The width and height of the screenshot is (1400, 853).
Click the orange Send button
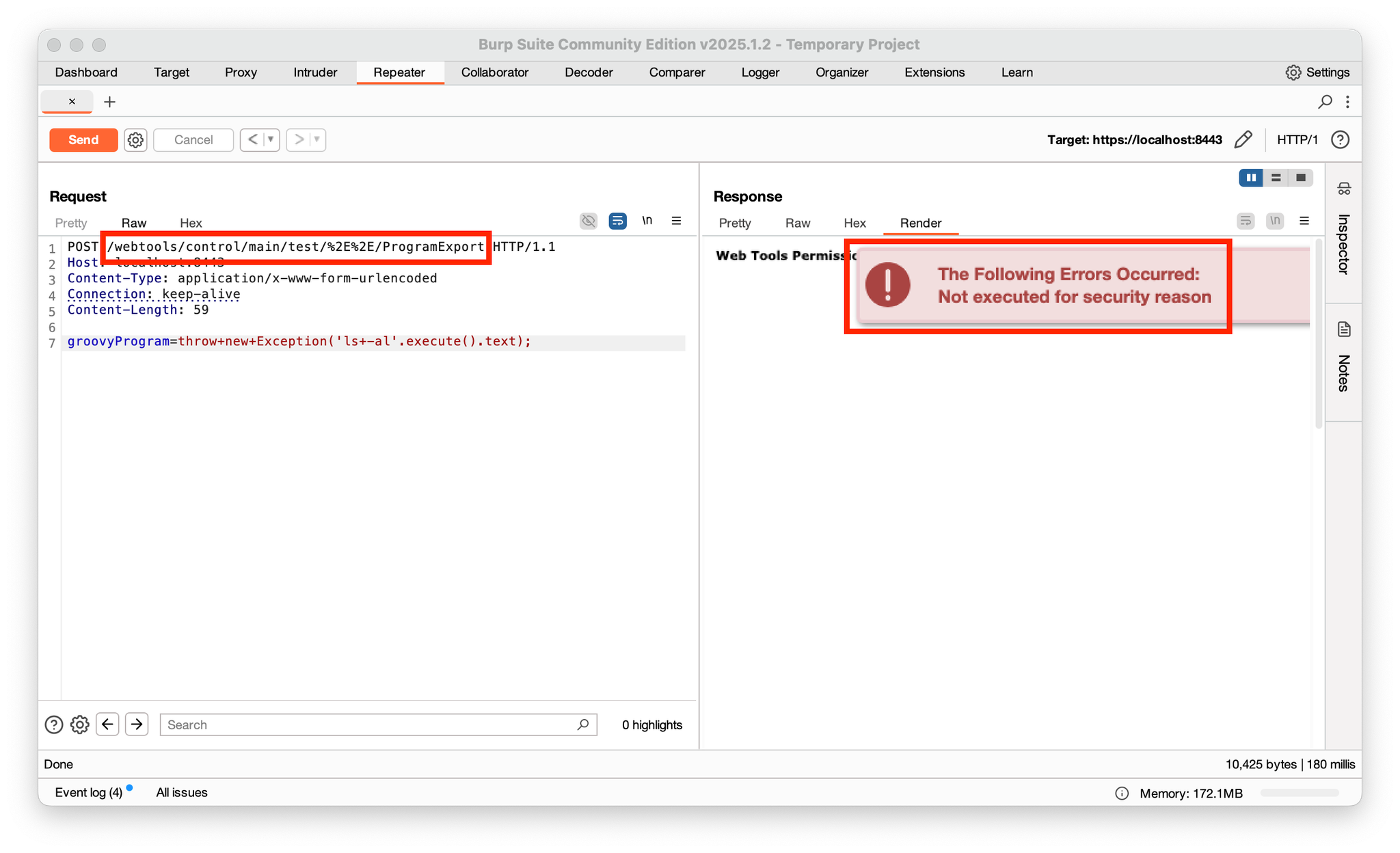[x=83, y=139]
